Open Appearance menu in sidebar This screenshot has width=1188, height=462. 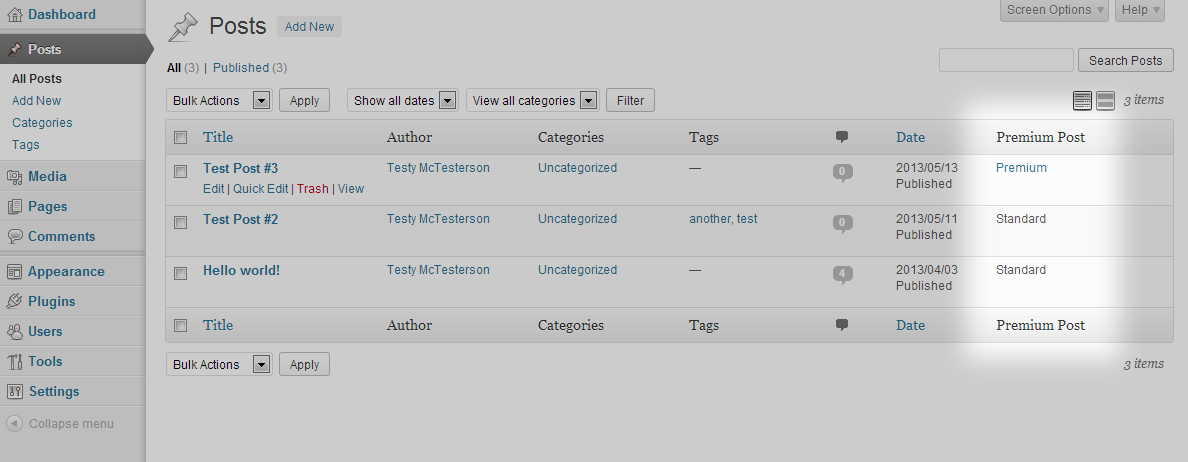[66, 271]
